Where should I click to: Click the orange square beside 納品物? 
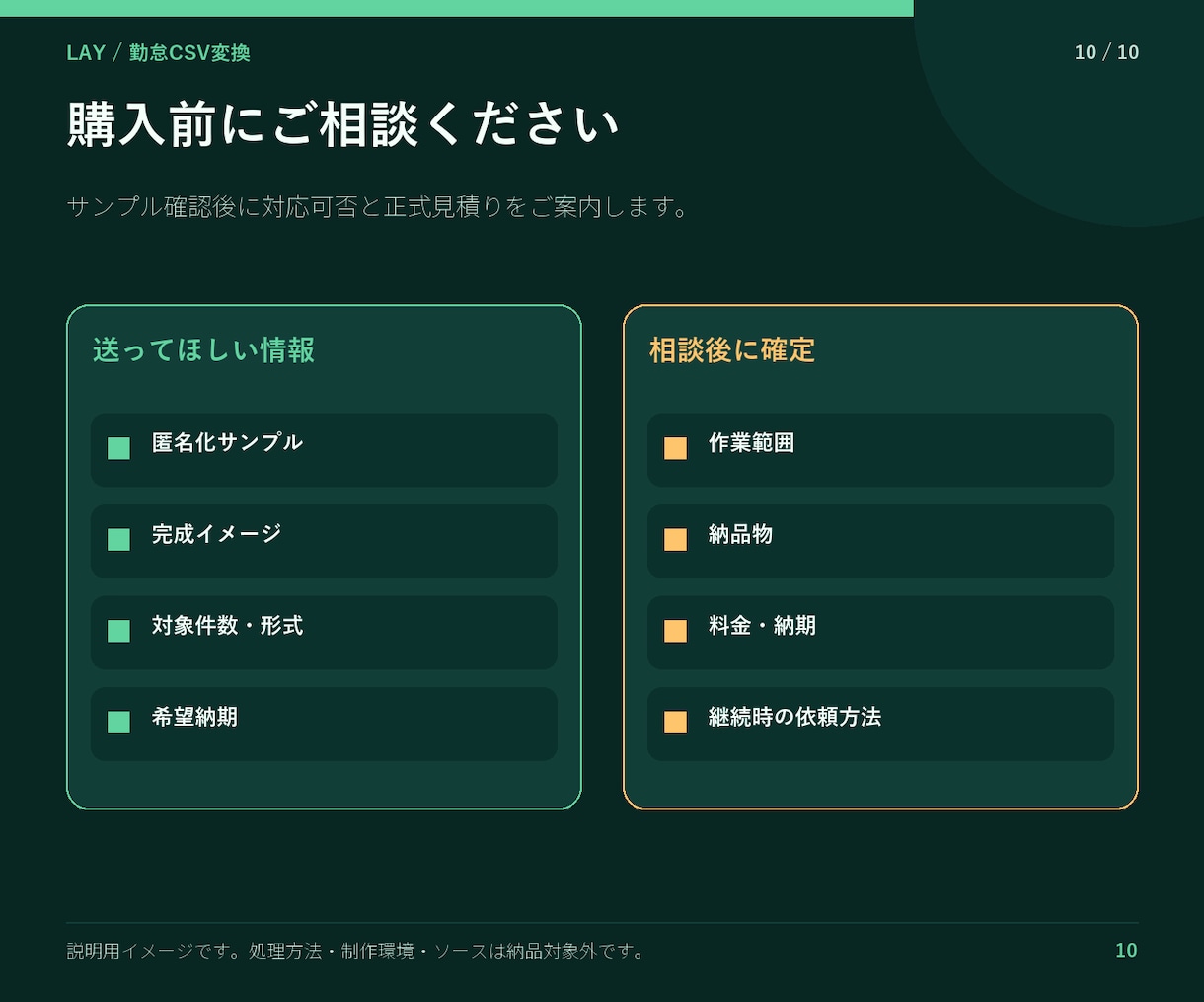(675, 539)
